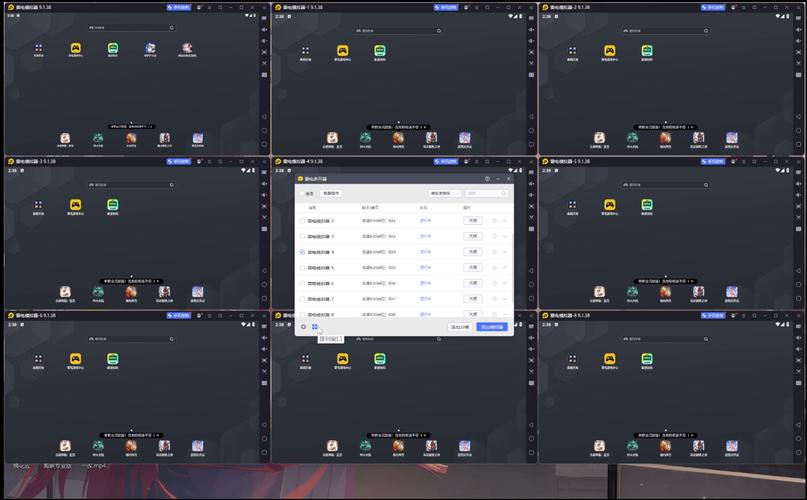Screen dimensions: 807x500
Task: Click the grid arrange-windows icon in multi-instance manager
Action: [x=315, y=326]
